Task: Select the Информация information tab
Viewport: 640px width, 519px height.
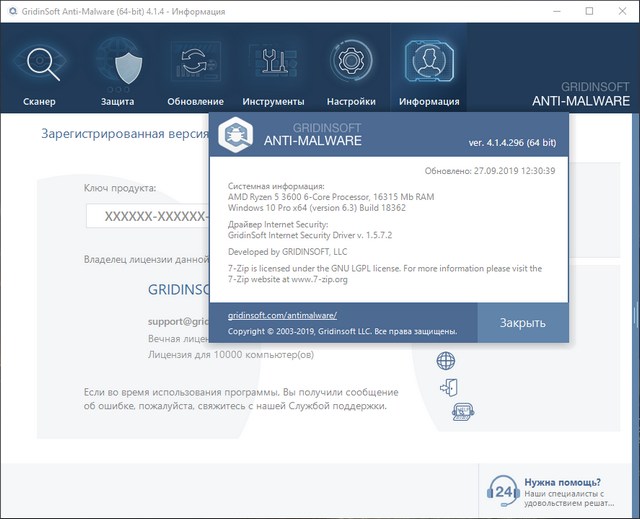Action: pos(429,71)
